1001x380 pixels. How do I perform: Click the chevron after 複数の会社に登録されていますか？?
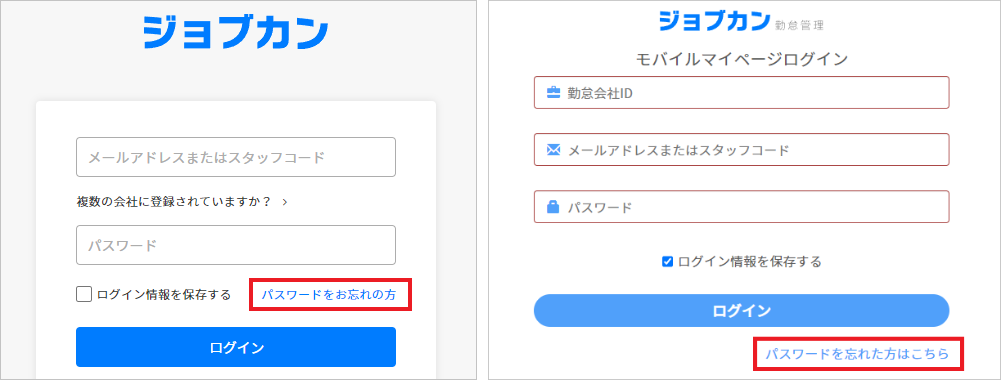(x=285, y=202)
